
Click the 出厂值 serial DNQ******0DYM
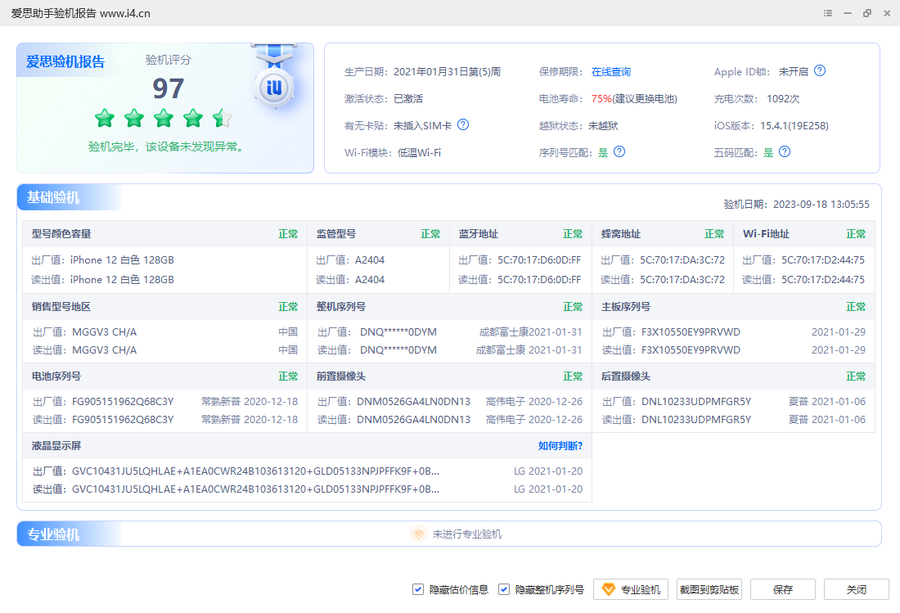click(x=398, y=332)
